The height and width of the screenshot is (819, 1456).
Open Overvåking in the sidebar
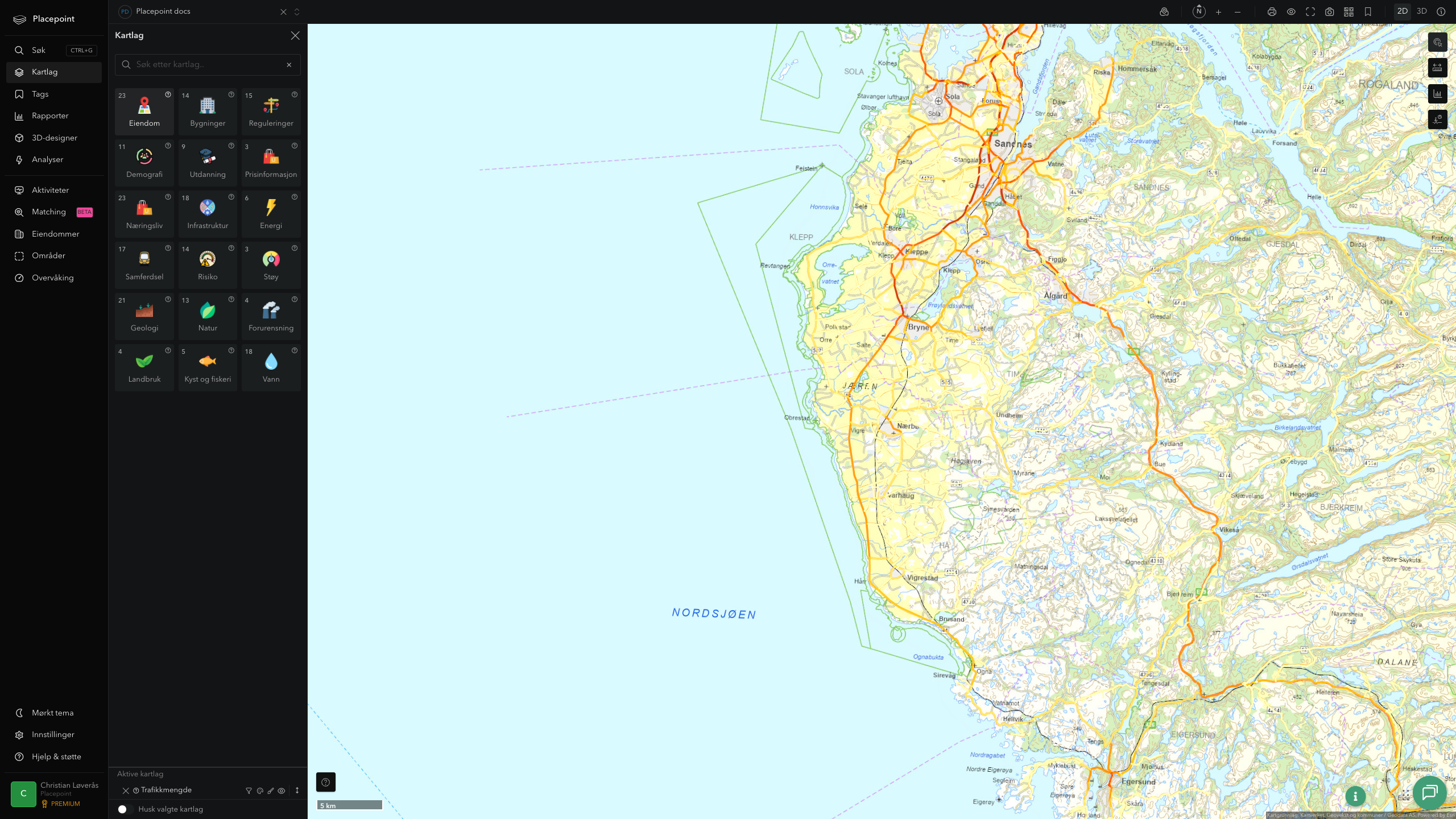(x=54, y=278)
